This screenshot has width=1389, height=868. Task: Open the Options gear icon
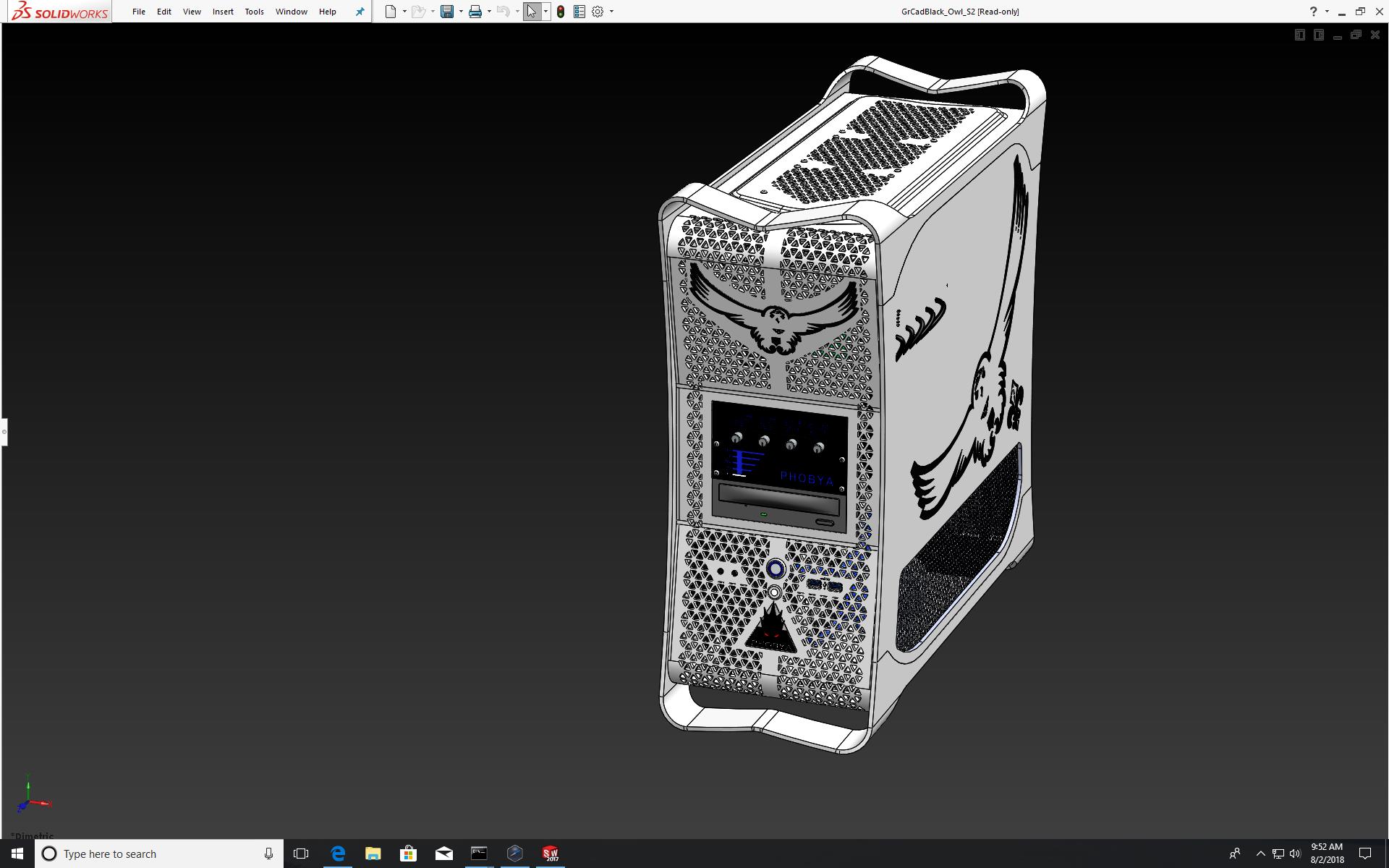[x=598, y=12]
